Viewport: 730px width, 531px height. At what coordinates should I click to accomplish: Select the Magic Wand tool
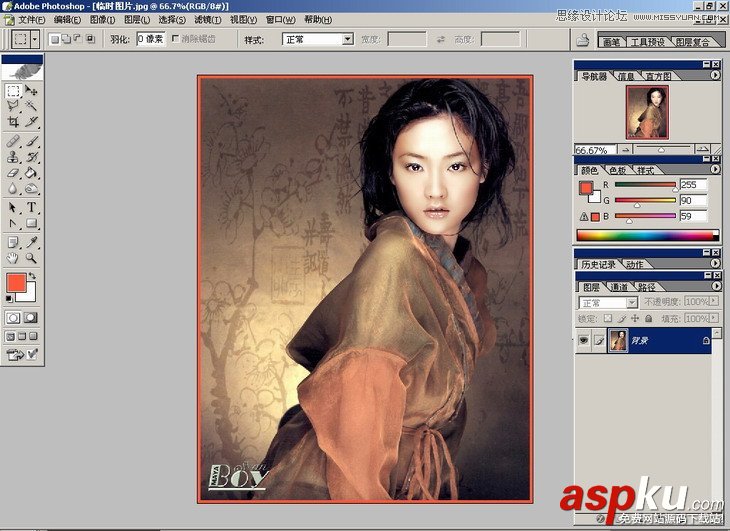pyautogui.click(x=31, y=106)
